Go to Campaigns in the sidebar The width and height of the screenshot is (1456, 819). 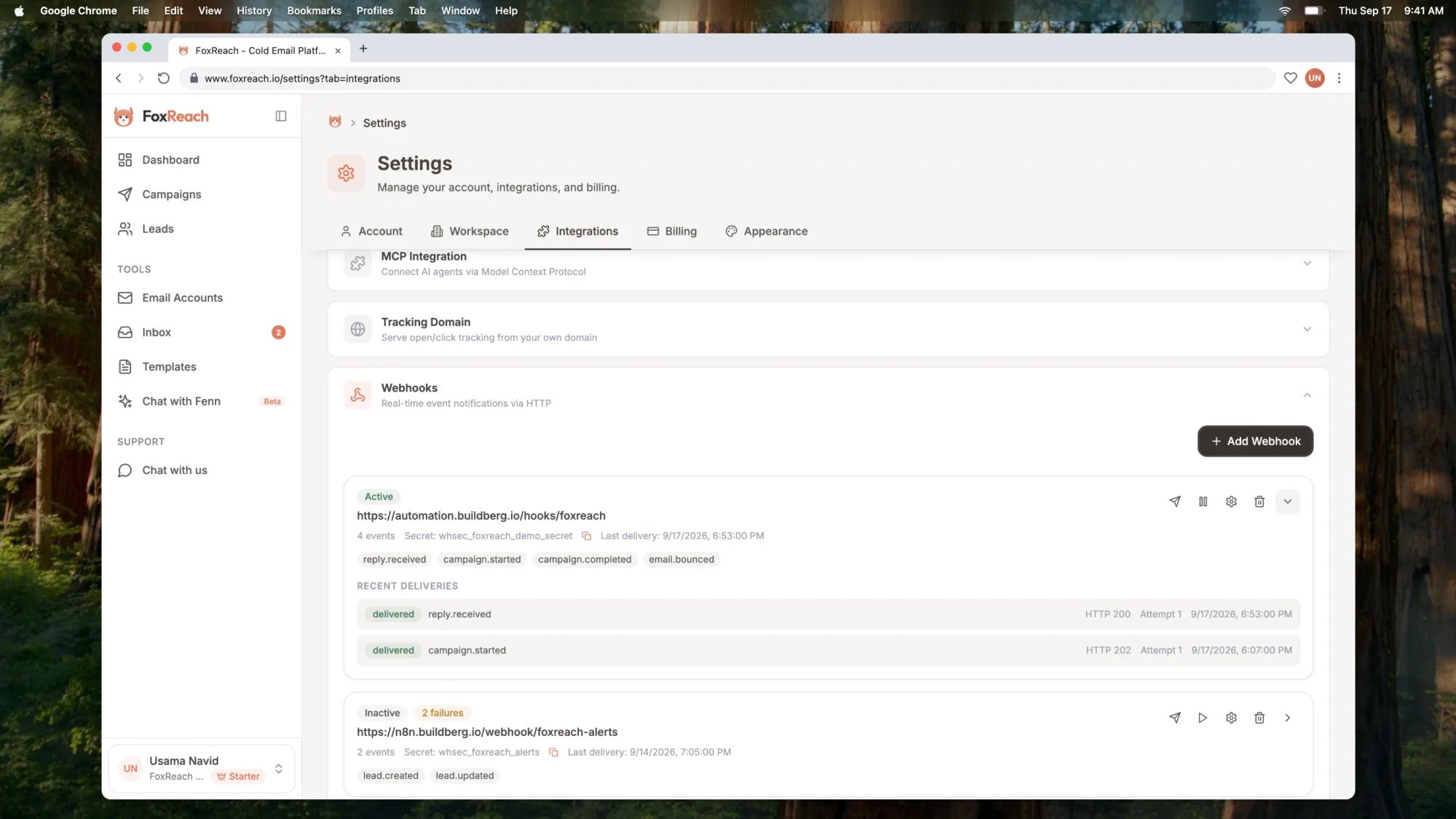[x=202, y=194]
